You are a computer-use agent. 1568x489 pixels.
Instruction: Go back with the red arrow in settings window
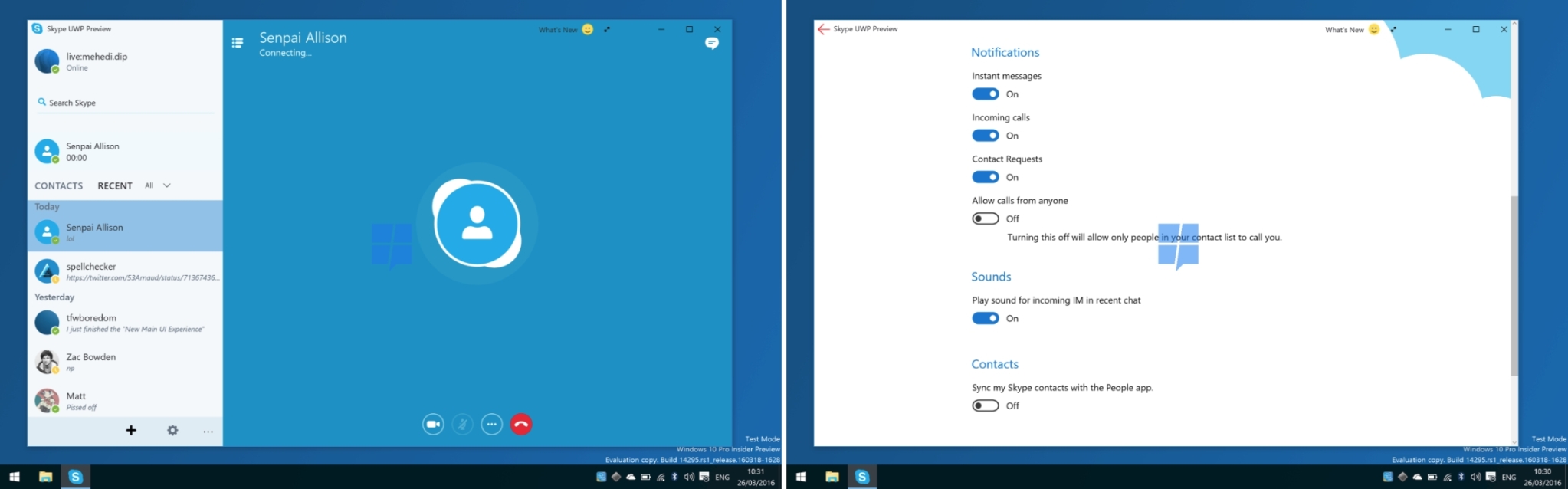(x=823, y=29)
